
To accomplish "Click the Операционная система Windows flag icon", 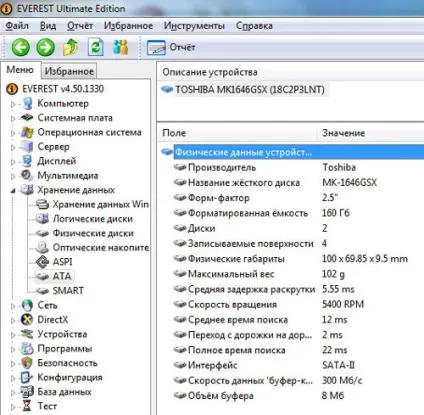I will click(27, 132).
